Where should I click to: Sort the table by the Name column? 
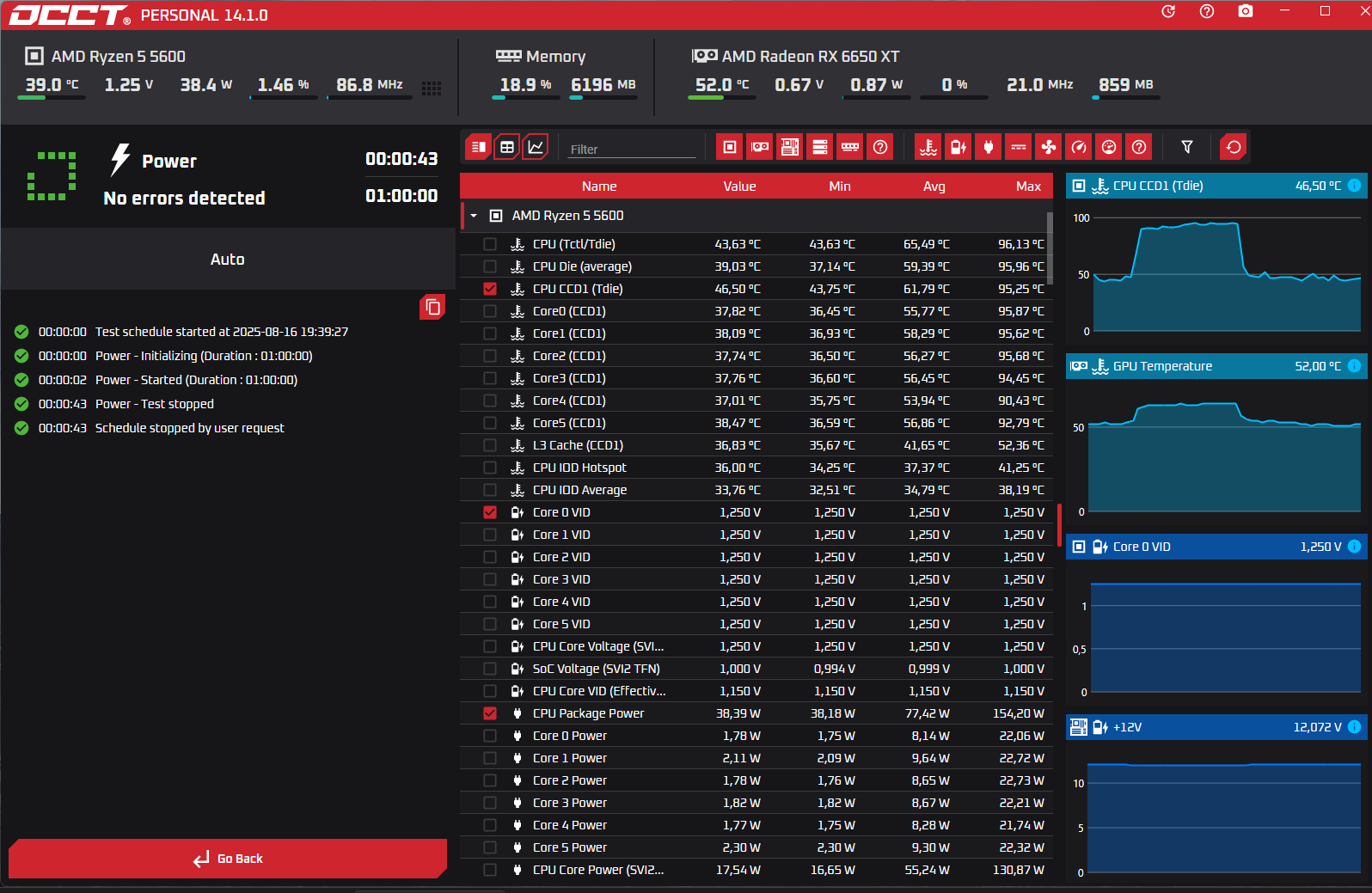click(x=599, y=187)
